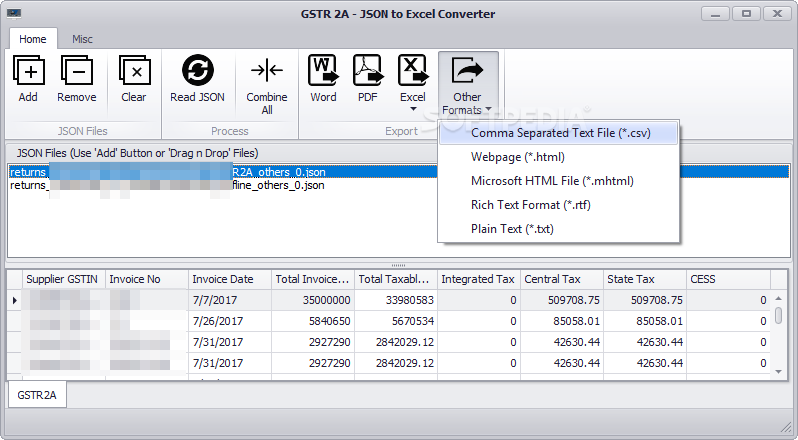Click central tax cell 85058.01
Viewport: 798px width, 440px height.
click(562, 321)
